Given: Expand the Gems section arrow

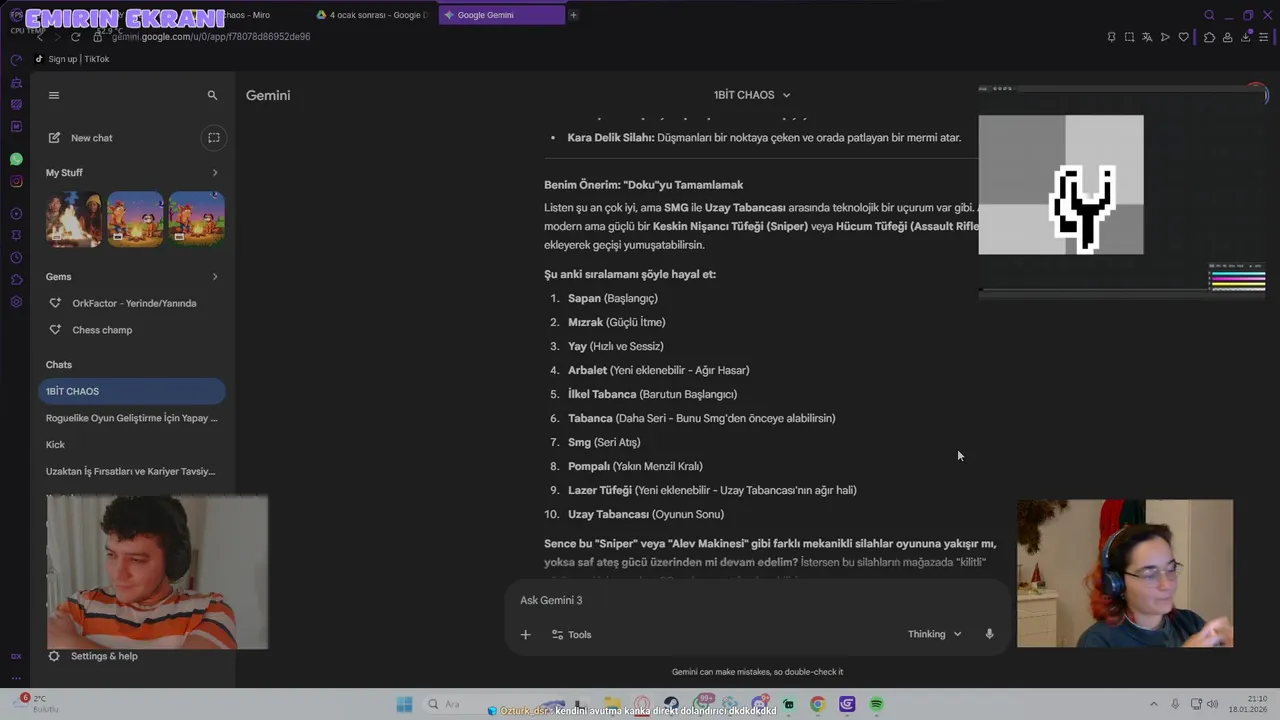Looking at the screenshot, I should coord(214,277).
